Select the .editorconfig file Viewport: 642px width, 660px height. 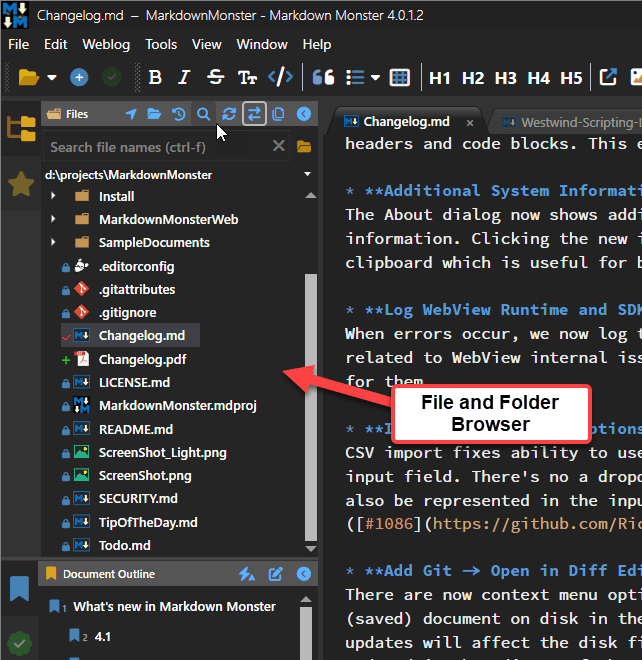[x=136, y=266]
